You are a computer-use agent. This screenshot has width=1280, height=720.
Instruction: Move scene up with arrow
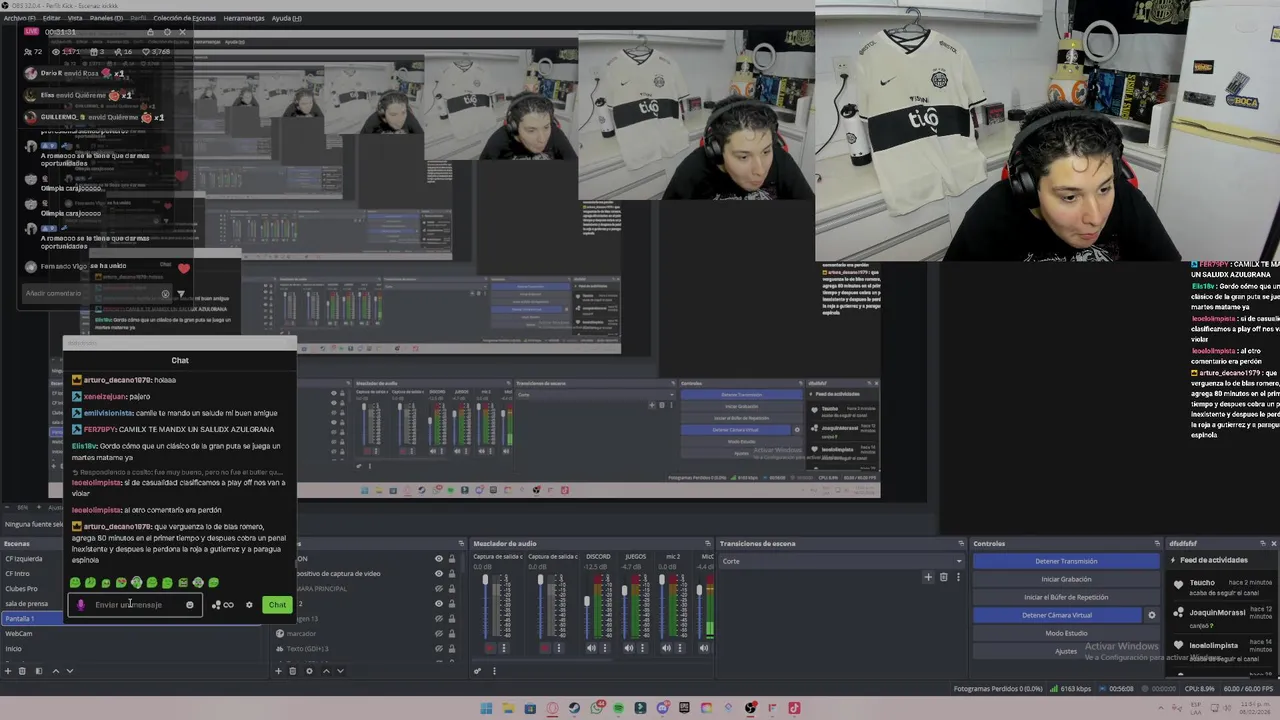[55, 671]
